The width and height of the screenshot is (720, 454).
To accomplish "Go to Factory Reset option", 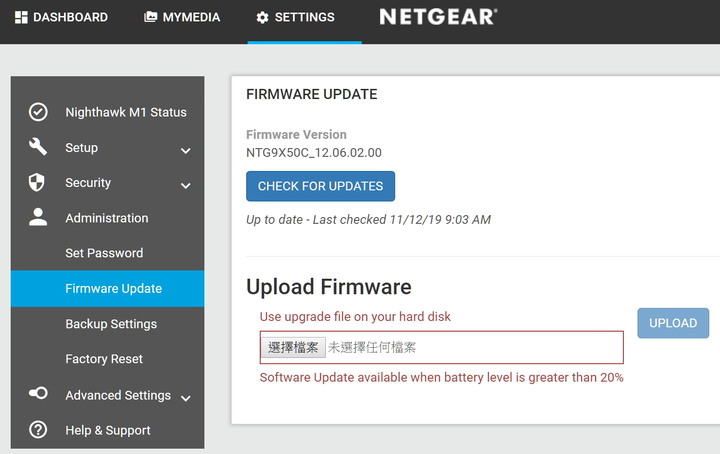I will (x=104, y=359).
